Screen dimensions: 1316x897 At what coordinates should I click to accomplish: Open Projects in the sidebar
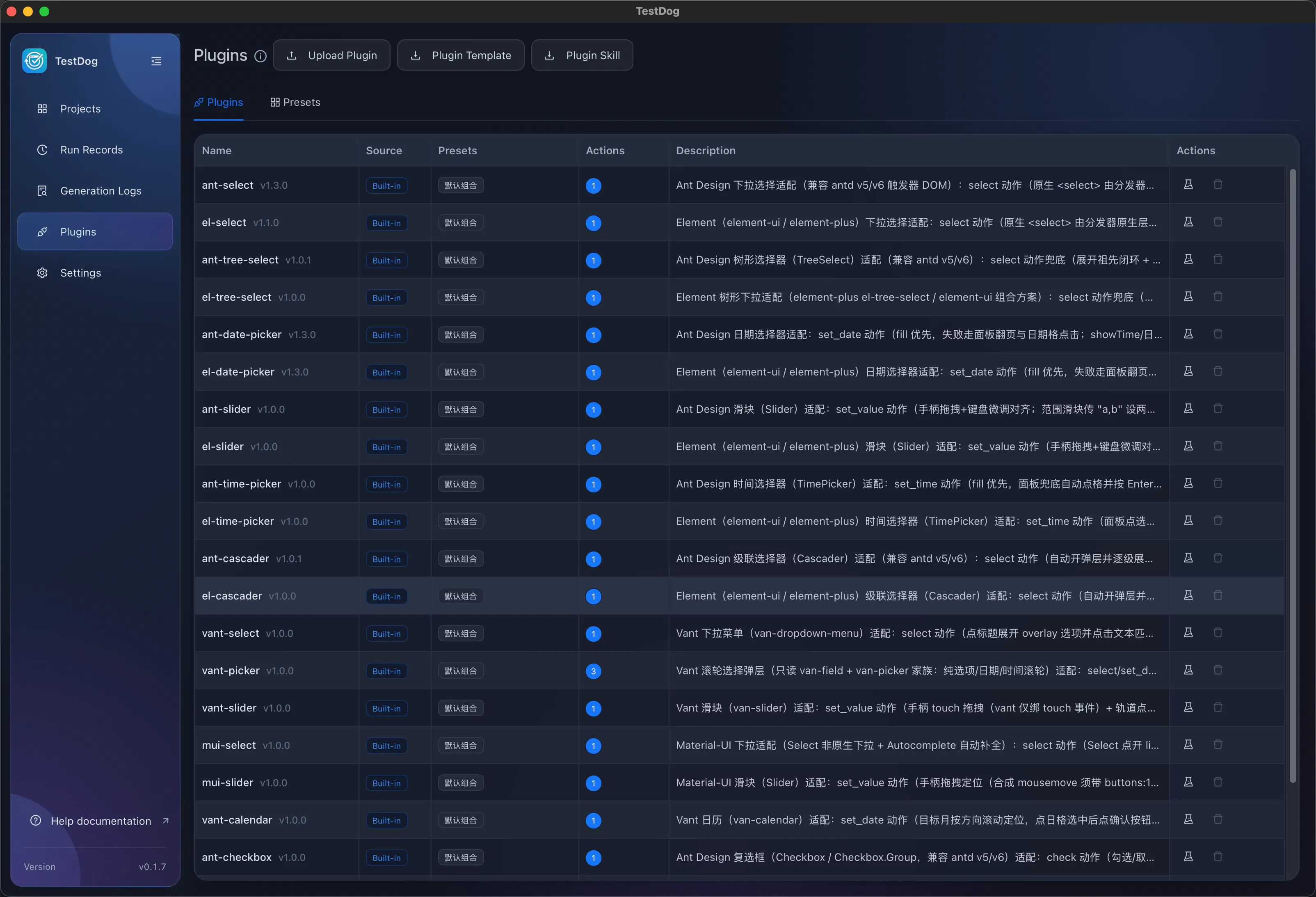(x=95, y=109)
